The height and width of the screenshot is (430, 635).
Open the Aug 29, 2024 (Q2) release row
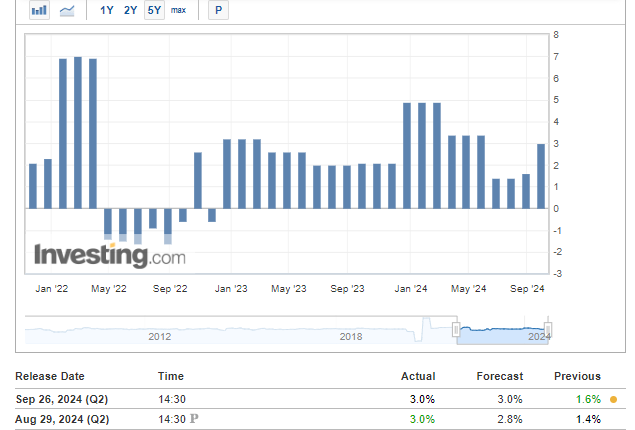pos(61,419)
